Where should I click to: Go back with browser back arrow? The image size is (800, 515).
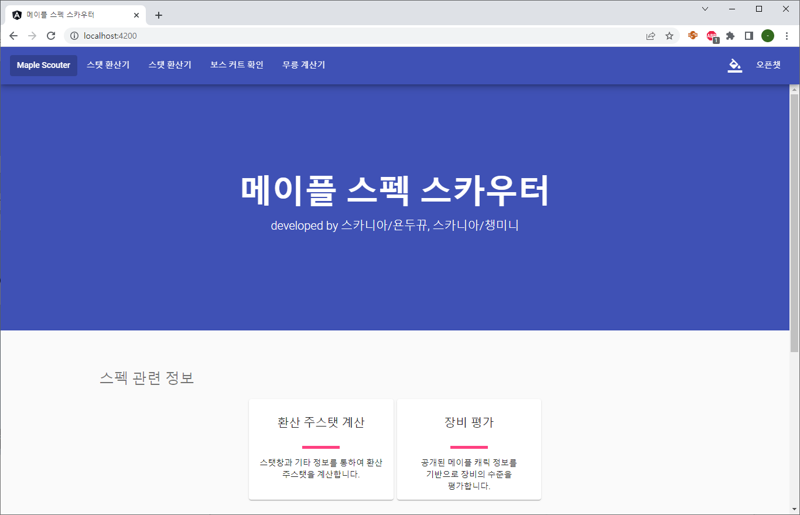point(14,36)
